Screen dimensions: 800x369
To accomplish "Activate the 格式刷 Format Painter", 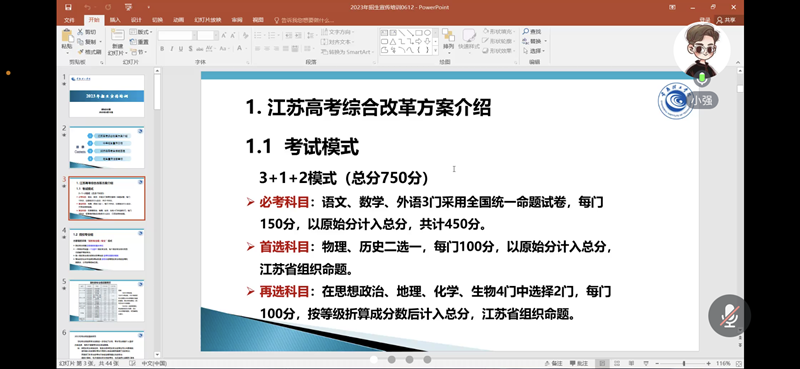I will click(90, 52).
